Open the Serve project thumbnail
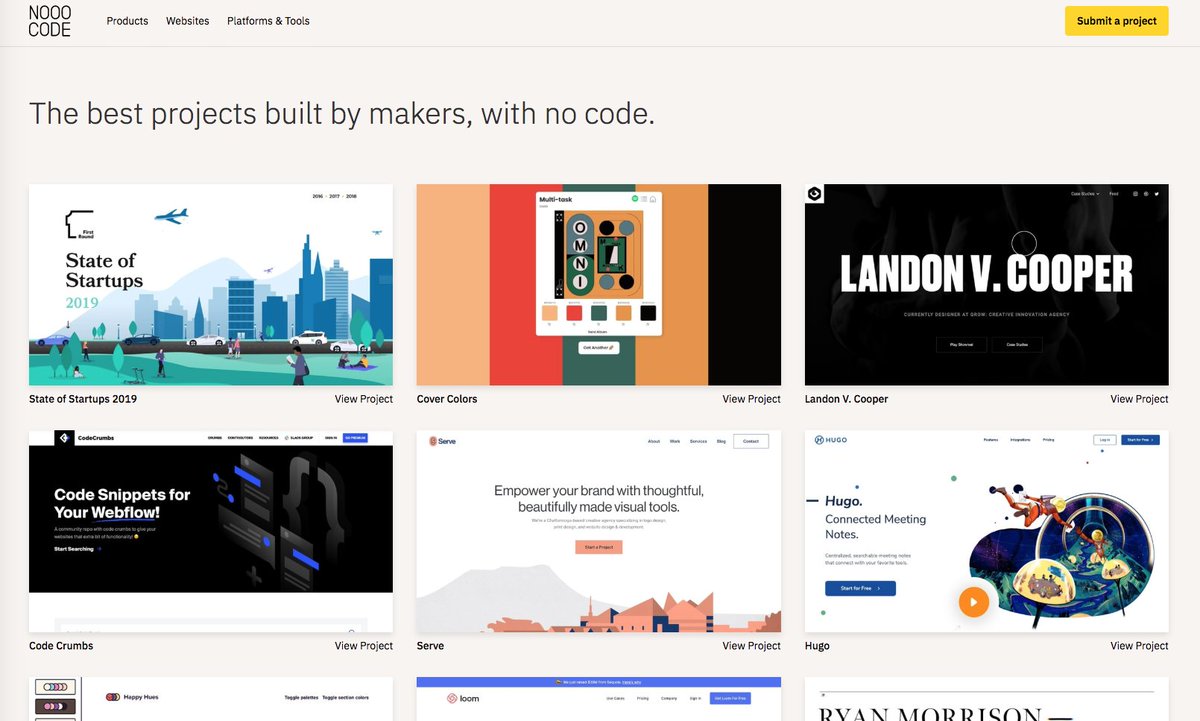The image size is (1200, 721). 599,531
